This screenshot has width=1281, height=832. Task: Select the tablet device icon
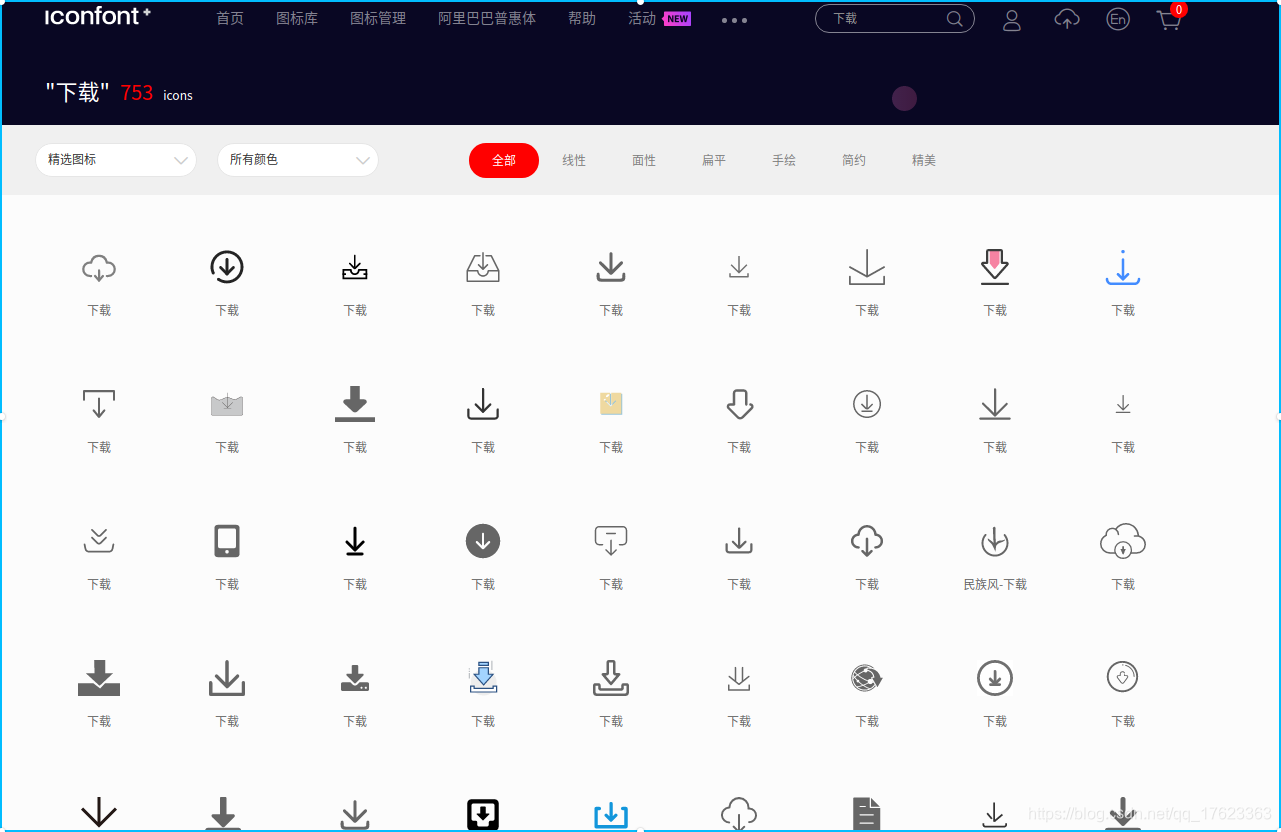(x=227, y=541)
